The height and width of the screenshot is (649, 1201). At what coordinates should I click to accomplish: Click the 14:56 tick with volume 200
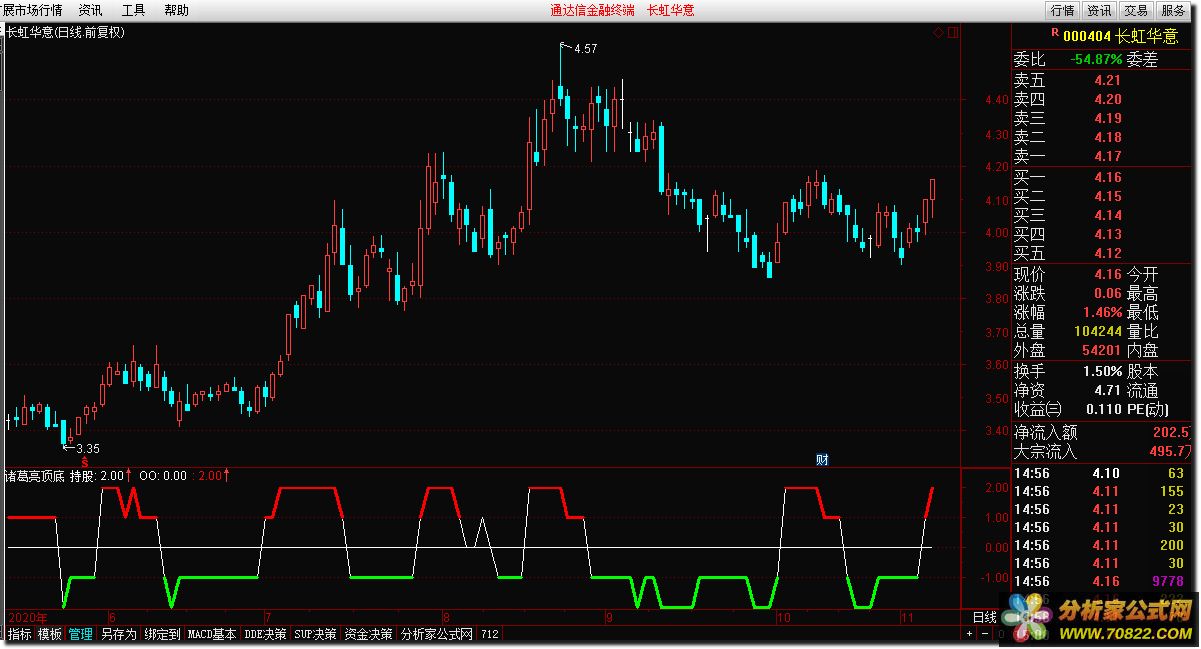pyautogui.click(x=1101, y=545)
